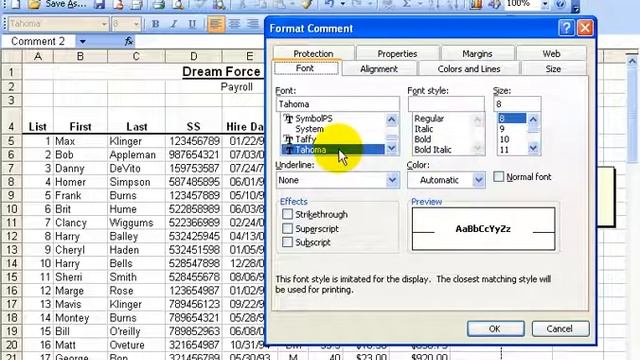Screen dimensions: 640x360
Task: Click the Chart Wizard icon
Action: [x=476, y=4]
